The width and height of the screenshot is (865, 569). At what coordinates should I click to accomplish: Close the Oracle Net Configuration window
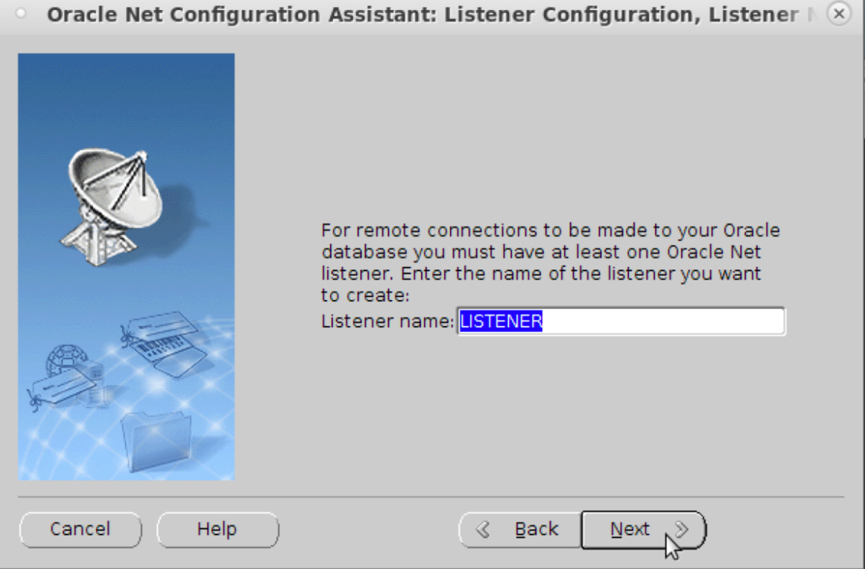(x=839, y=14)
